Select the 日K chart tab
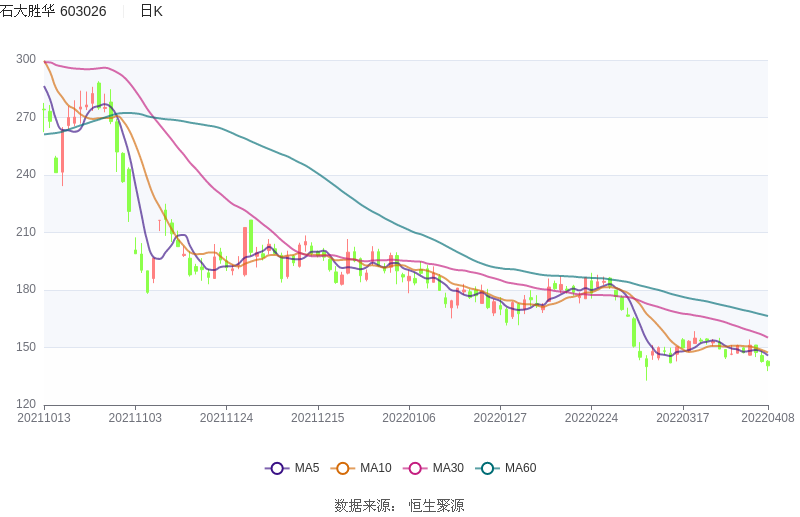Screen dimensions: 800x517 151,11
